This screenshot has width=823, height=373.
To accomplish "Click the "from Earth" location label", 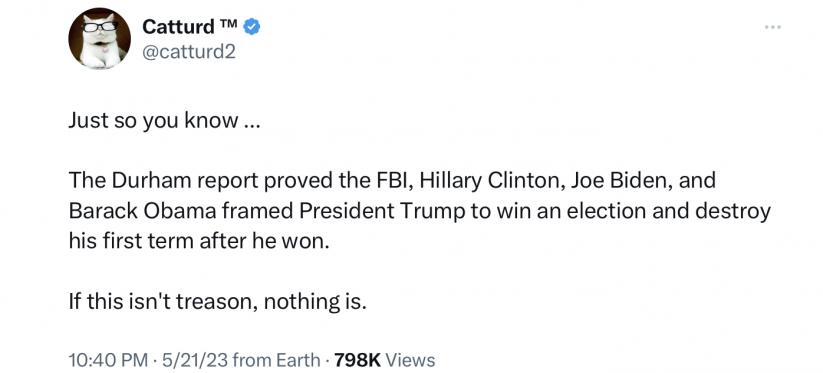I will click(276, 360).
